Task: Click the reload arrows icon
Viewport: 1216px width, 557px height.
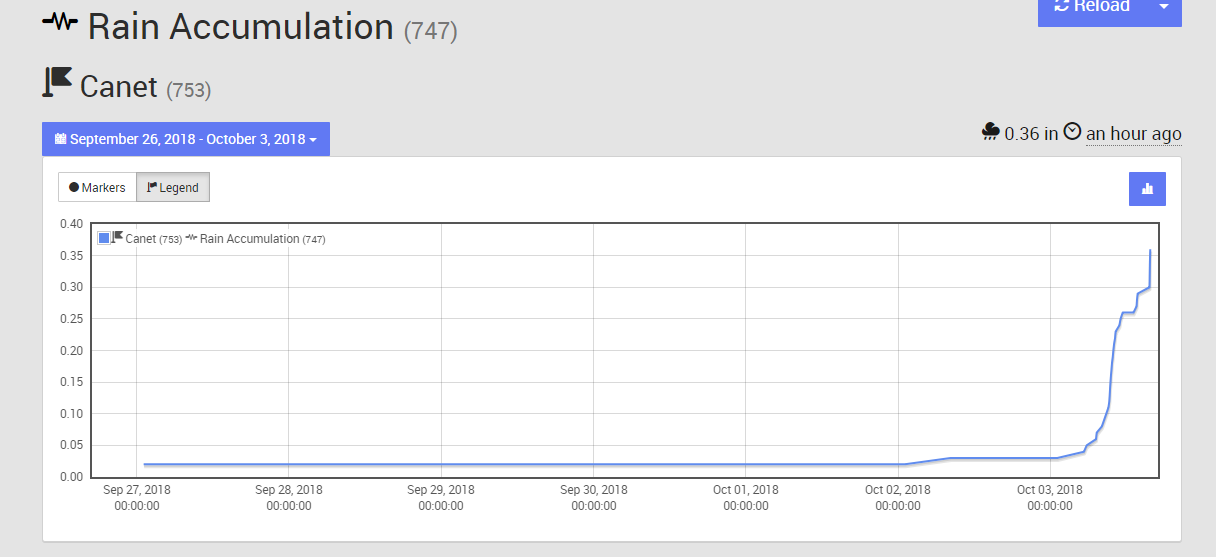Action: click(x=1062, y=6)
